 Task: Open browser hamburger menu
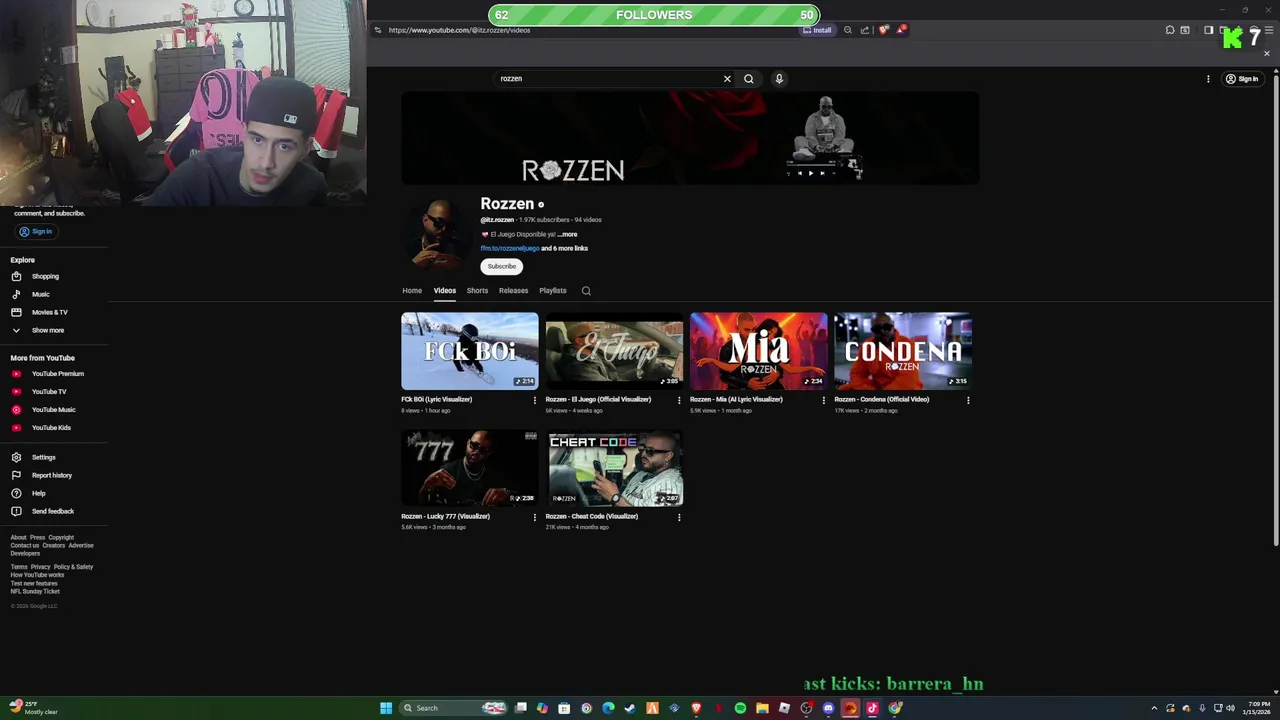click(x=1269, y=30)
